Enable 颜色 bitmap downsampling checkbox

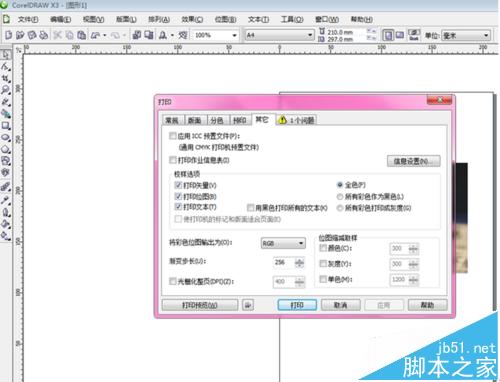pos(323,248)
